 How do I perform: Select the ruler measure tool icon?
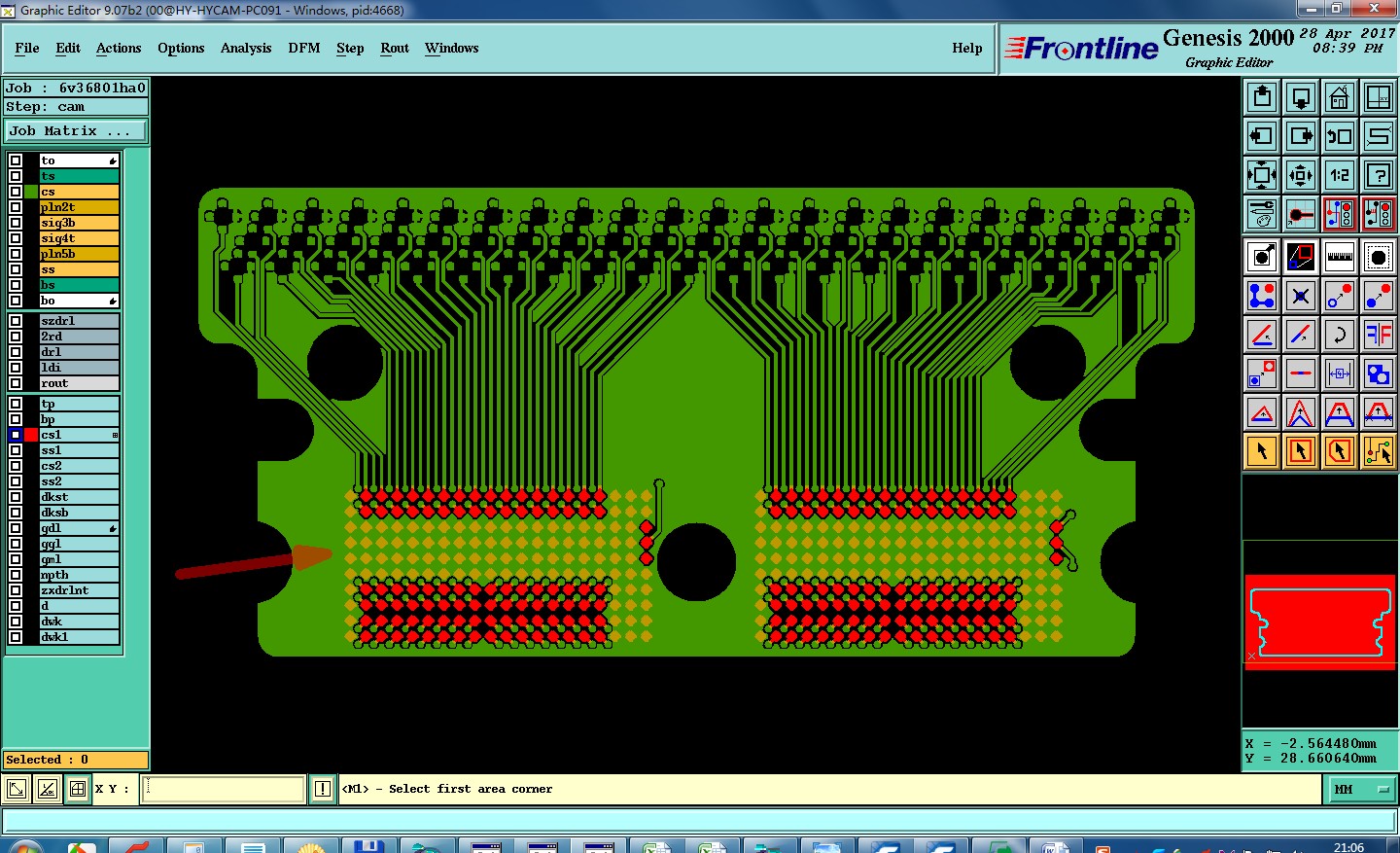click(x=1340, y=257)
